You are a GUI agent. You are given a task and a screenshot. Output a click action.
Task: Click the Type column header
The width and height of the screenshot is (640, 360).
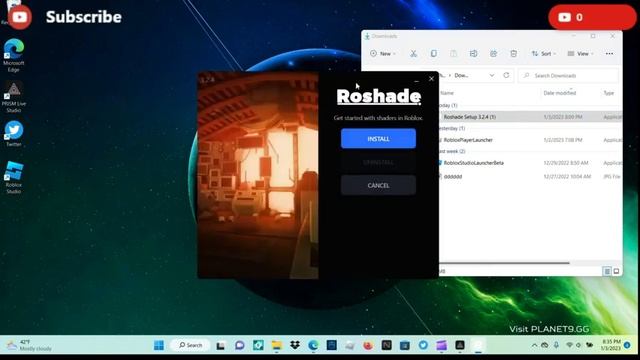(609, 93)
